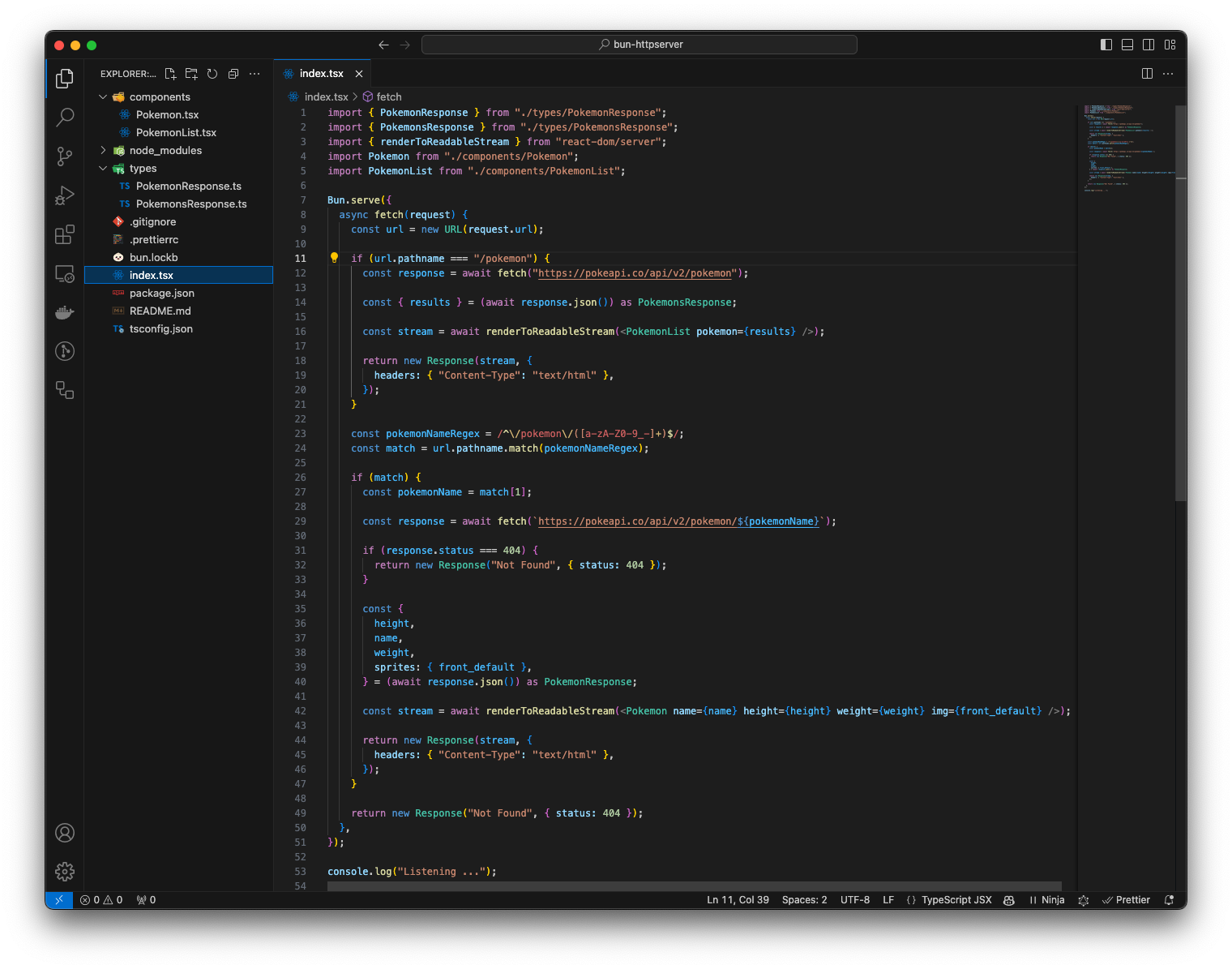Toggle the primary sidebar visibility

coord(1106,45)
